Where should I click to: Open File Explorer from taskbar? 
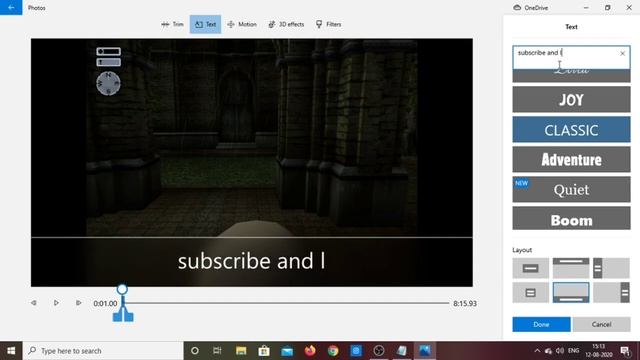(241, 351)
